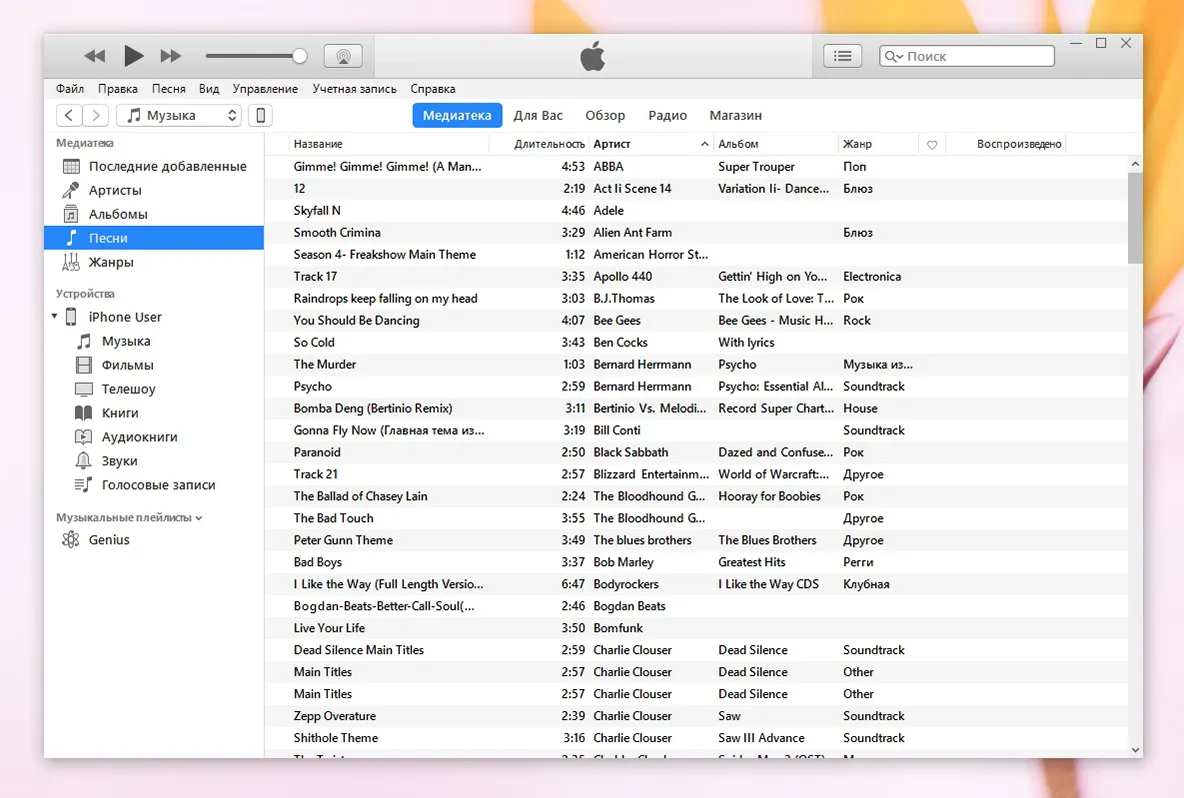Go back with the left arrow button

point(69,115)
